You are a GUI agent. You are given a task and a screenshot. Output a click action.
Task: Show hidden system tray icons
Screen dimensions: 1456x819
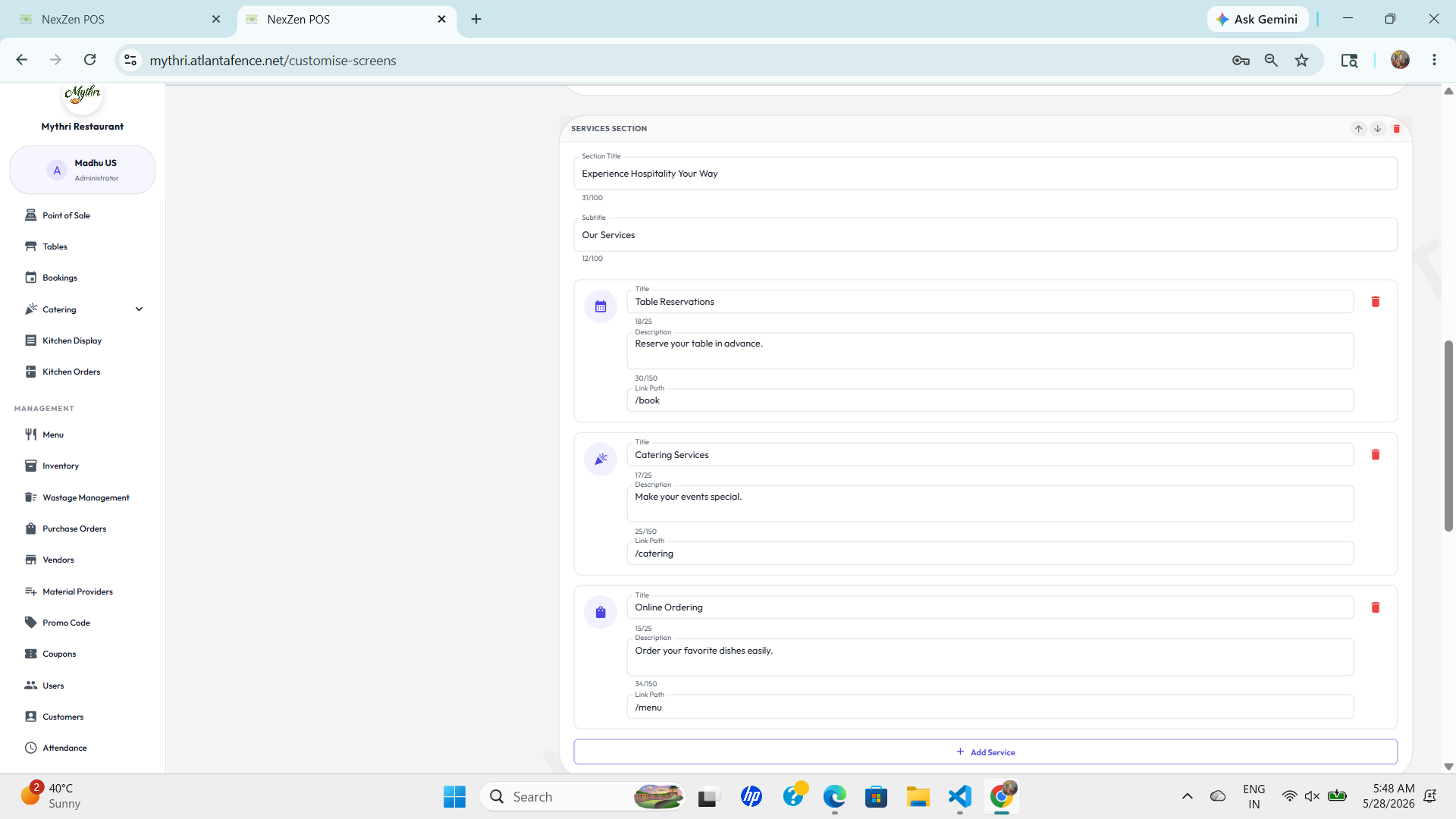[x=1187, y=796]
